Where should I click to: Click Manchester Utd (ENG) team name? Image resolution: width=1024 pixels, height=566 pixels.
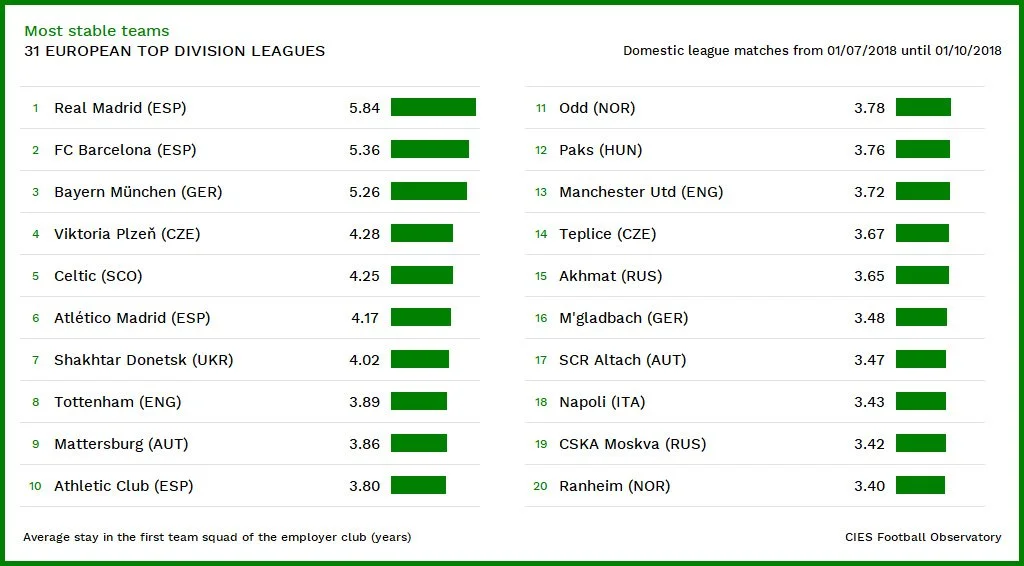coord(641,192)
